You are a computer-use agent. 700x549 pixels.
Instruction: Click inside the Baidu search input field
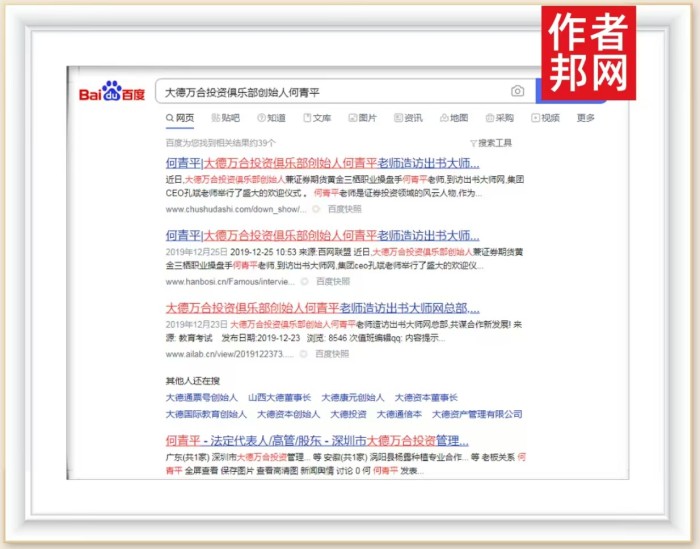pyautogui.click(x=330, y=91)
